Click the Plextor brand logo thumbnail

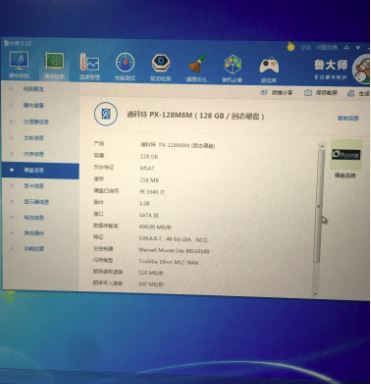tap(346, 155)
